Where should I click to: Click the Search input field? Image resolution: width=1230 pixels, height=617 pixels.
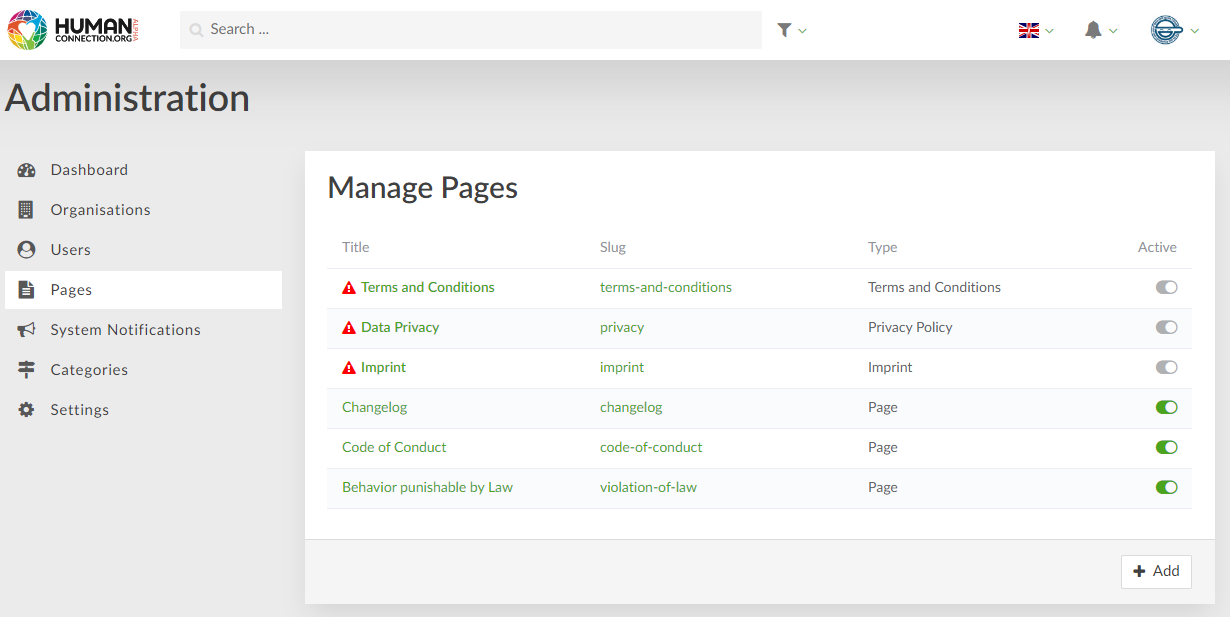pyautogui.click(x=471, y=30)
